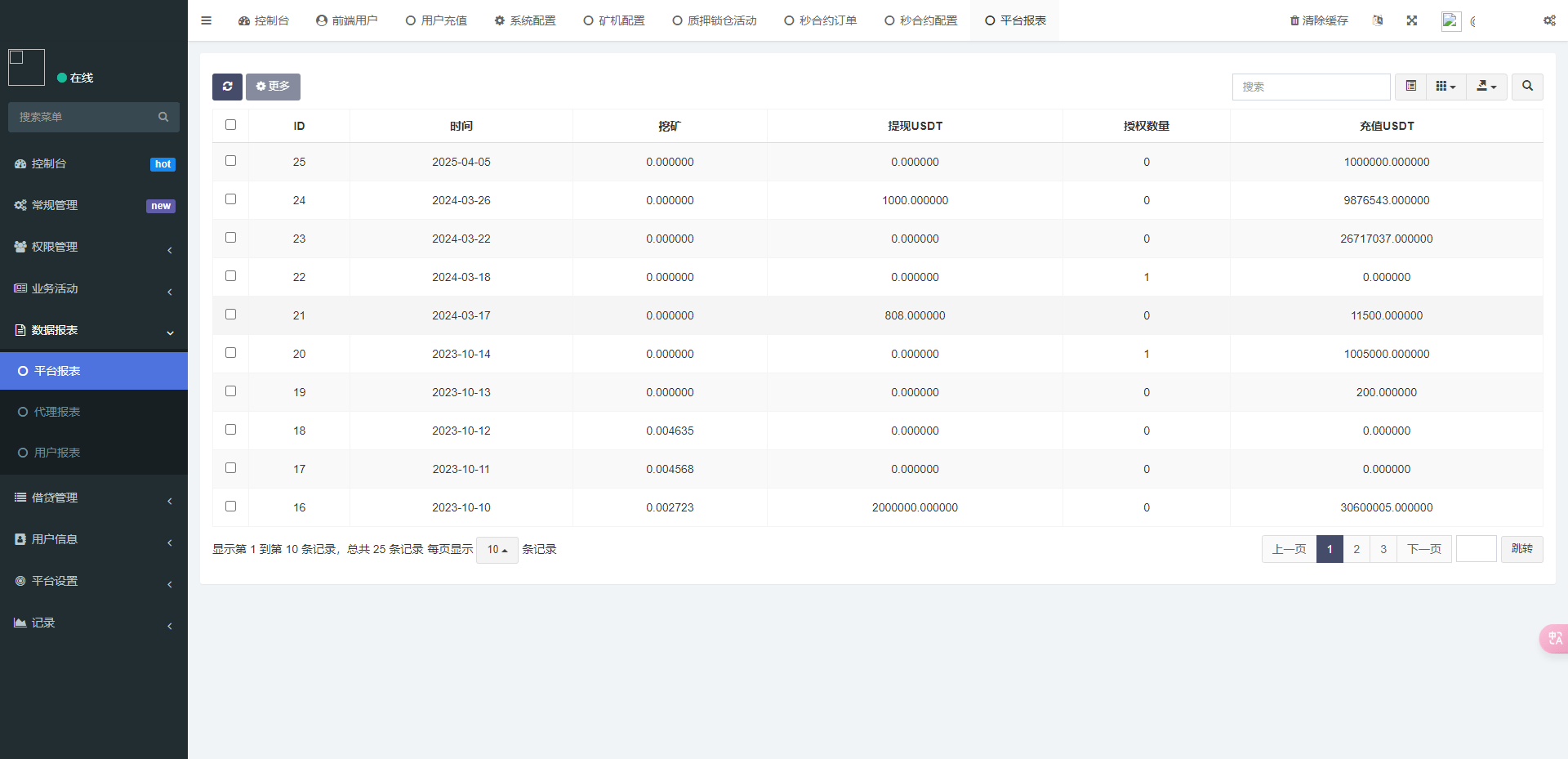
Task: Tick the checkbox for row ID 21
Action: pos(230,315)
